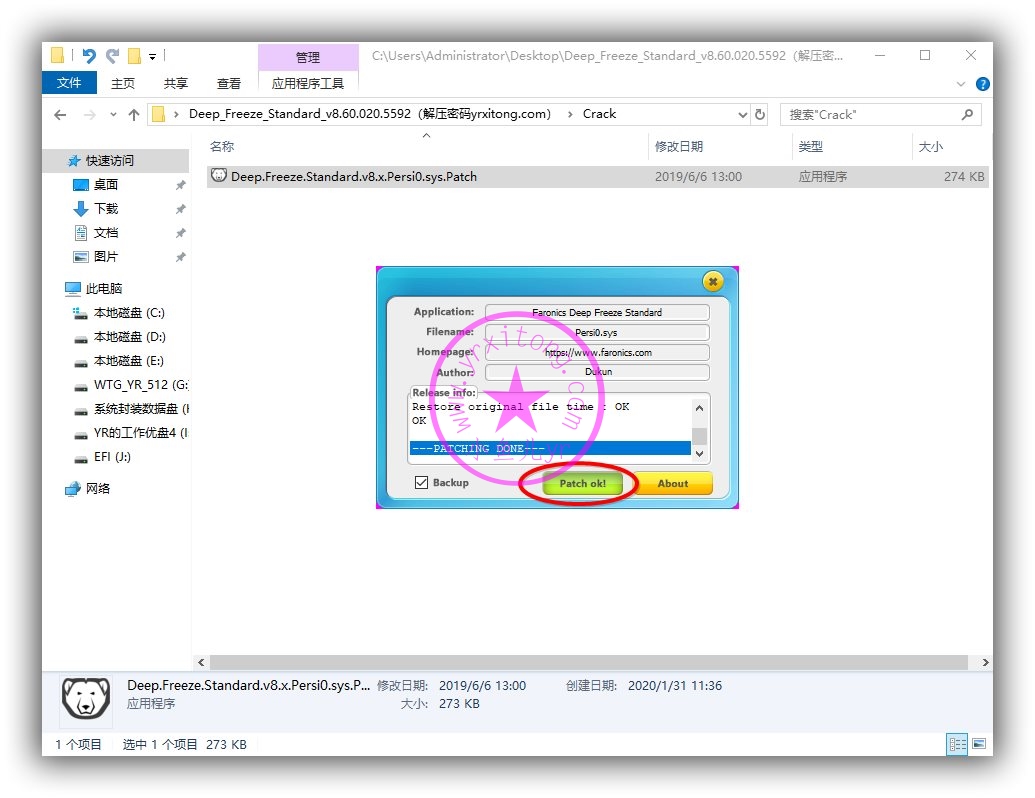1035x798 pixels.
Task: Click the horizontal scrollbar right arrow
Action: tap(984, 662)
